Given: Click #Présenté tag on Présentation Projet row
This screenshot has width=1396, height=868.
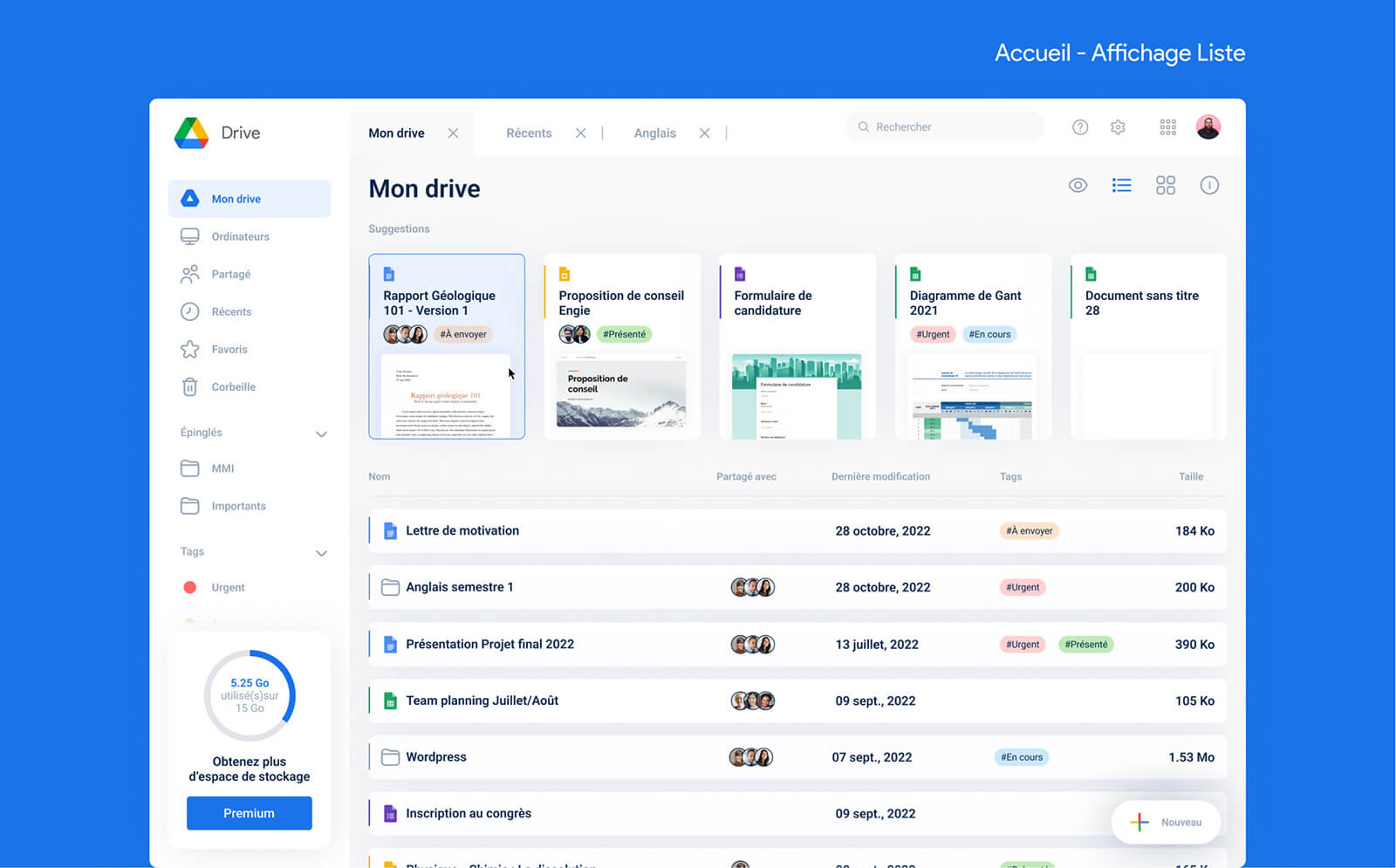Looking at the screenshot, I should tap(1086, 645).
